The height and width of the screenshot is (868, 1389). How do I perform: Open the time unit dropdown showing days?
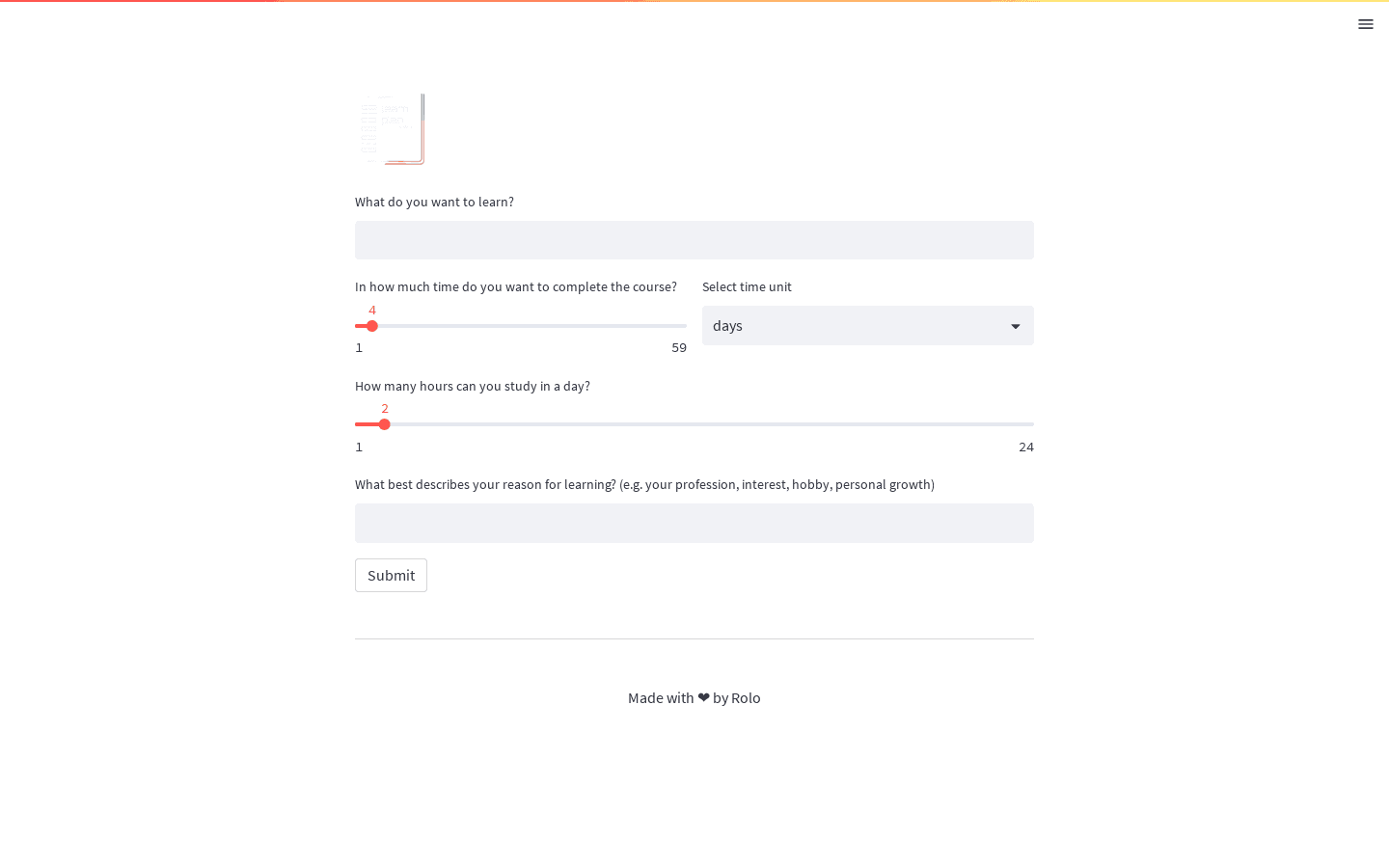(x=868, y=326)
